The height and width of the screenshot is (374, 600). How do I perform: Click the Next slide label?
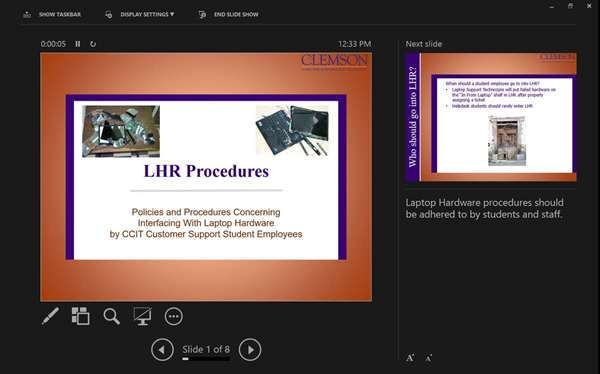(x=424, y=44)
